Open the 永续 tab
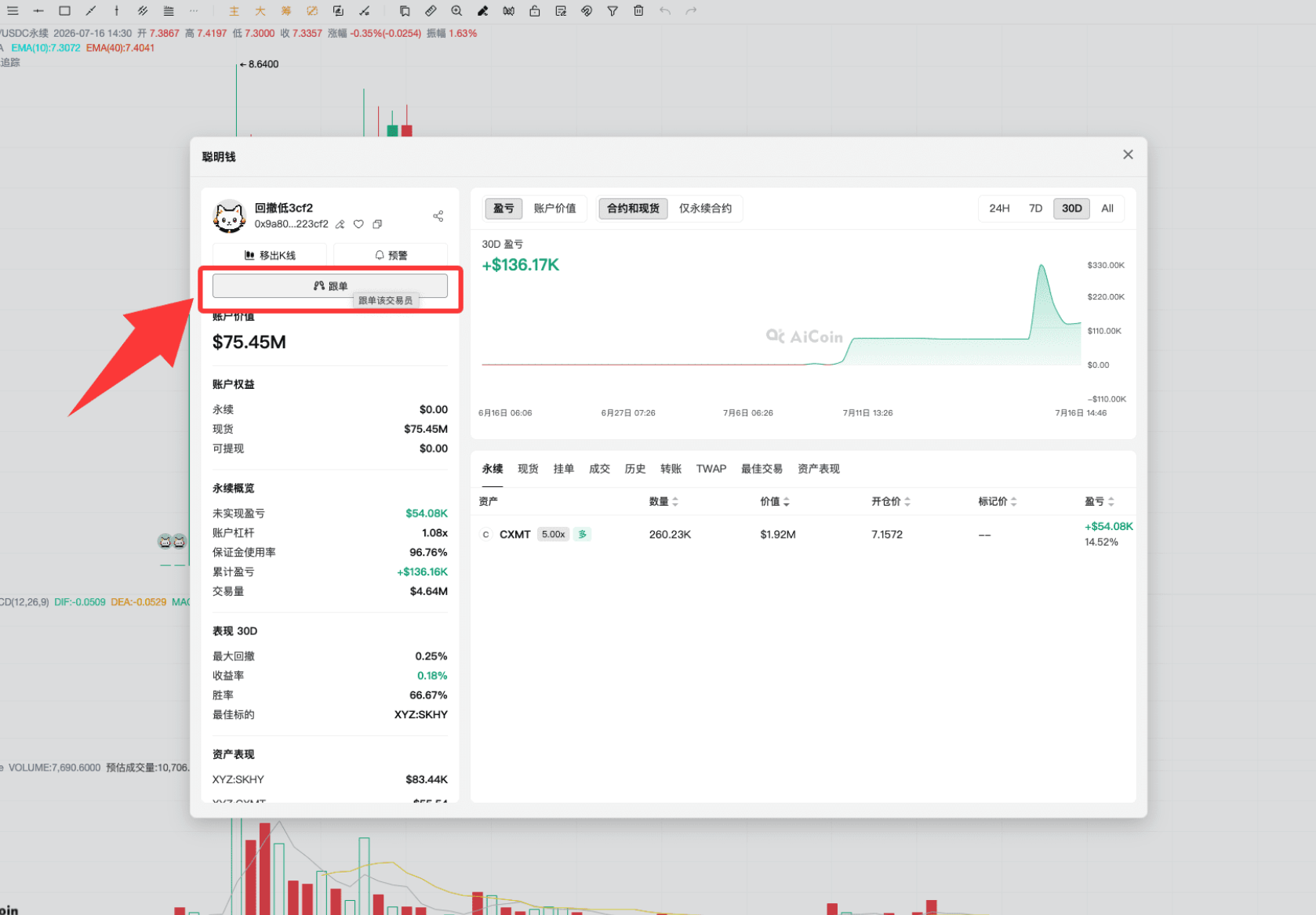 [493, 469]
